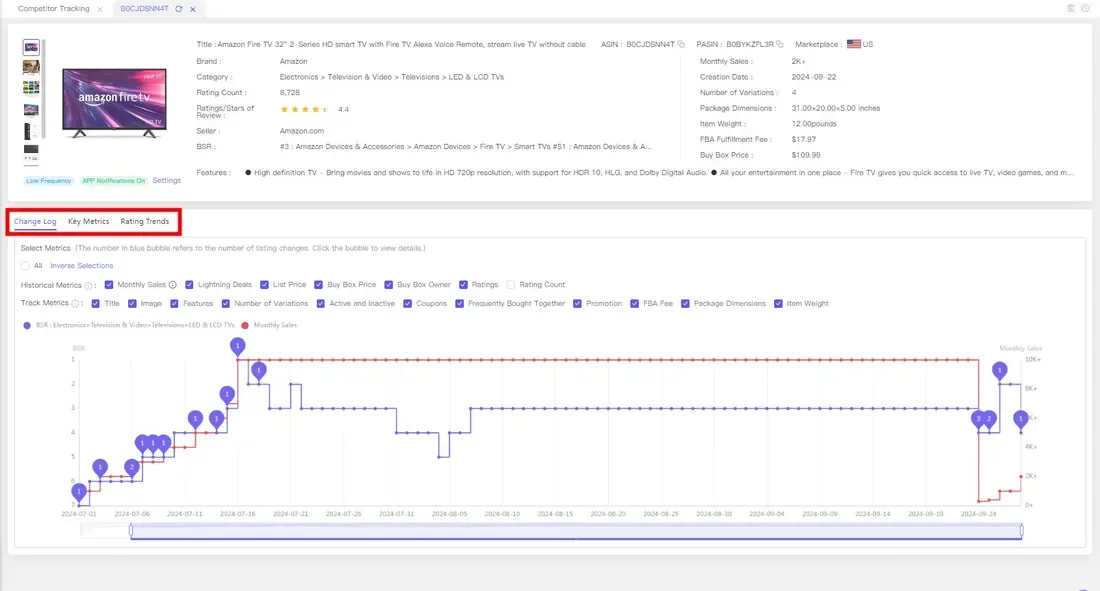Copy the ASIN with its copy icon
This screenshot has height=591, width=1100.
pyautogui.click(x=680, y=44)
